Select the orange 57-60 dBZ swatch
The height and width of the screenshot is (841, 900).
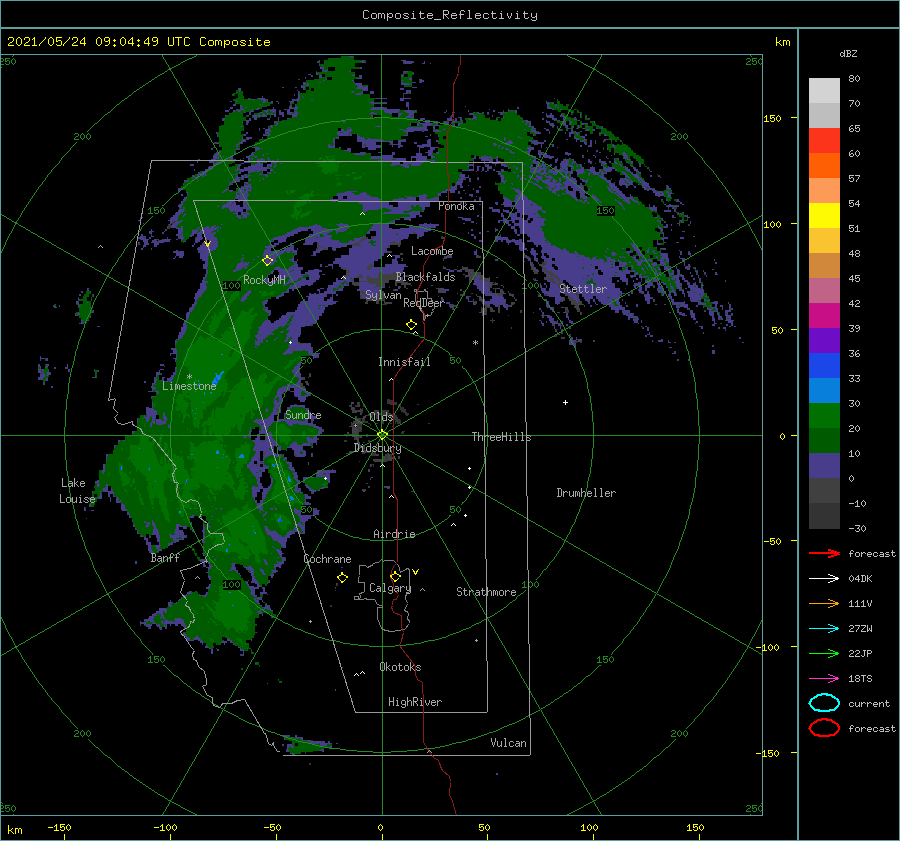click(824, 166)
